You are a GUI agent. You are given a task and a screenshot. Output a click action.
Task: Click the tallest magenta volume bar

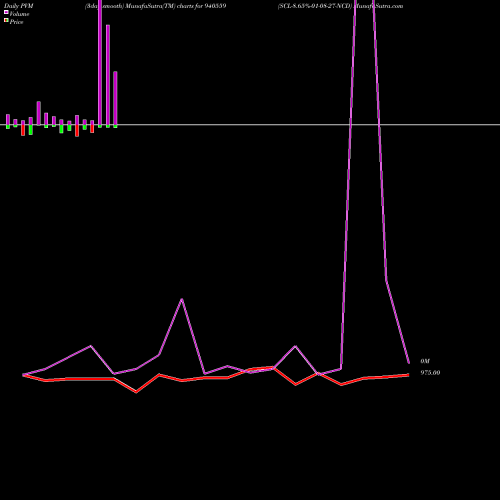point(100,62)
